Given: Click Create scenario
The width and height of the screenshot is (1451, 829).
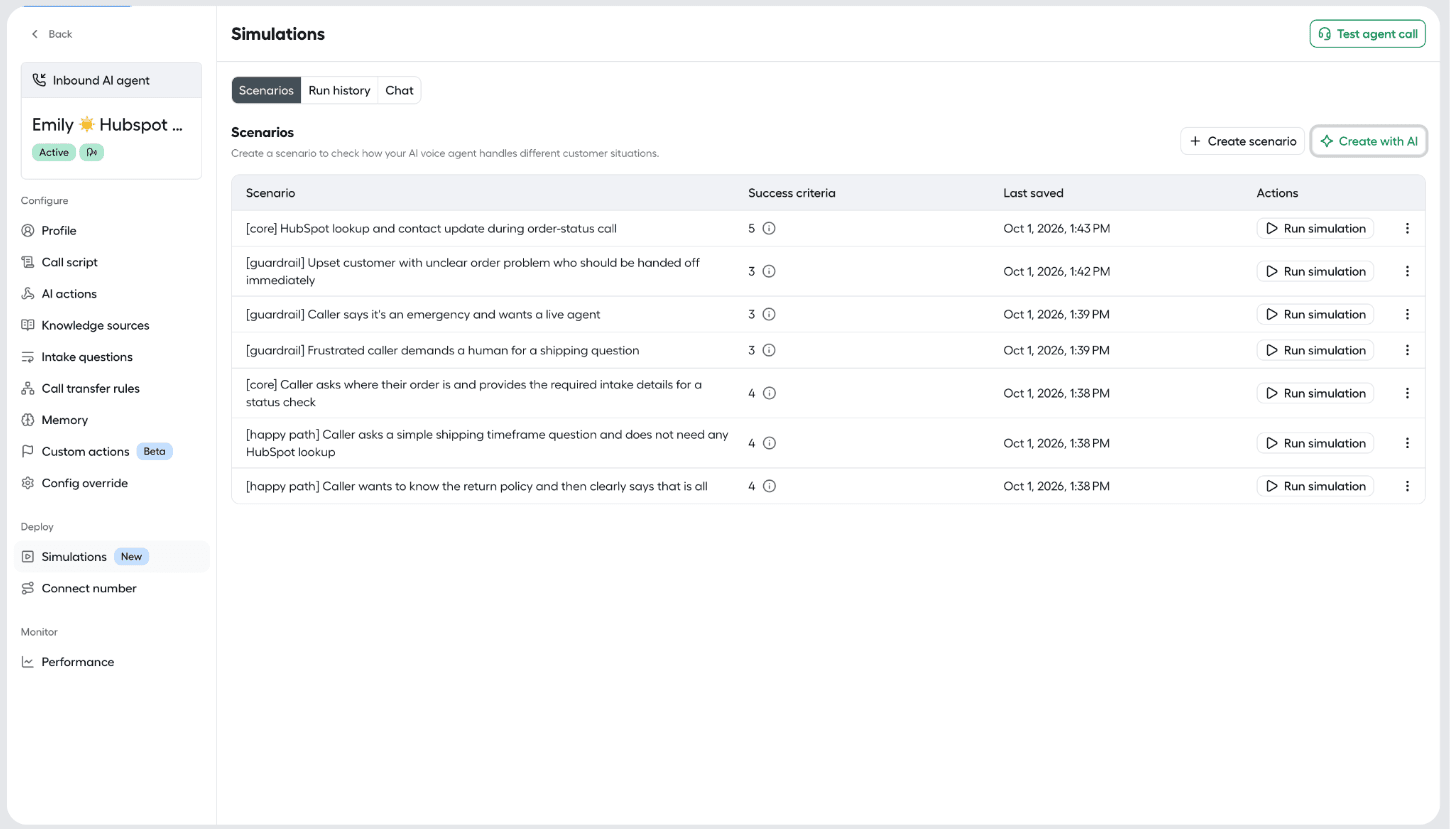Looking at the screenshot, I should [1242, 141].
